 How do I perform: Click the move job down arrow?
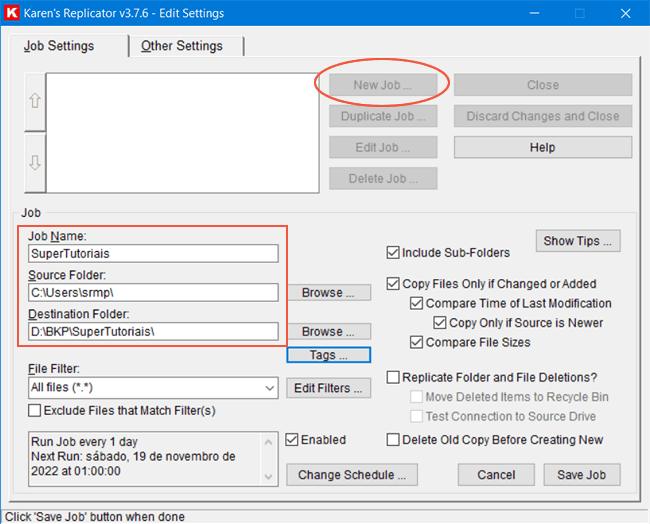[x=35, y=163]
